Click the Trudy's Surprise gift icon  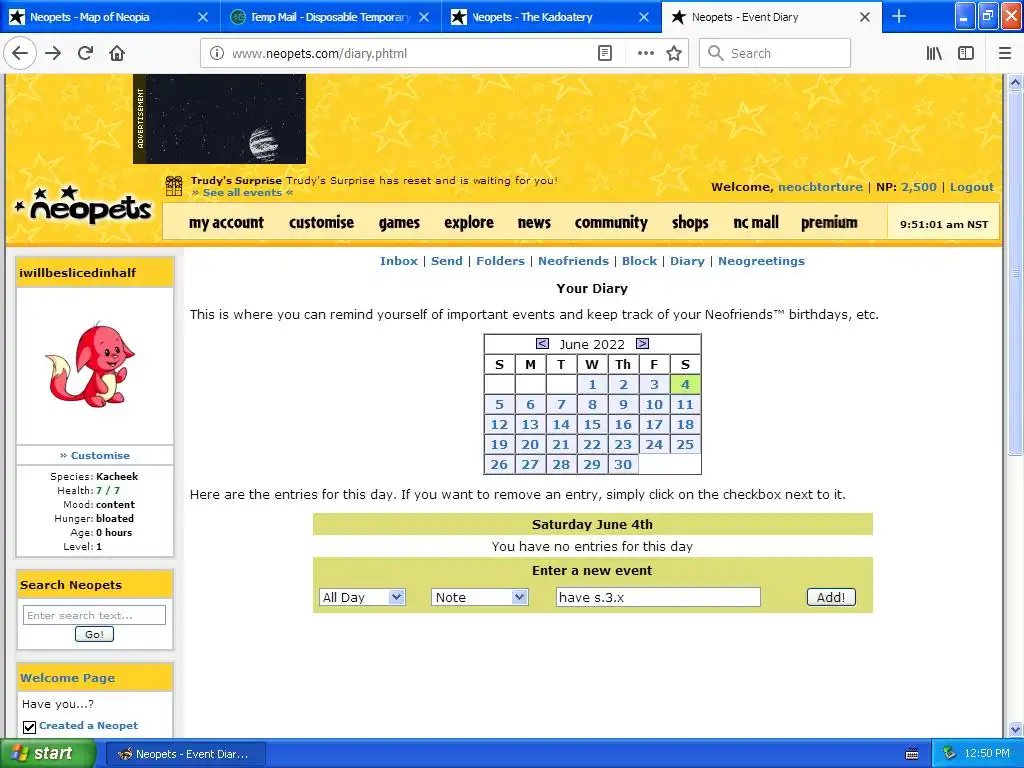click(174, 186)
